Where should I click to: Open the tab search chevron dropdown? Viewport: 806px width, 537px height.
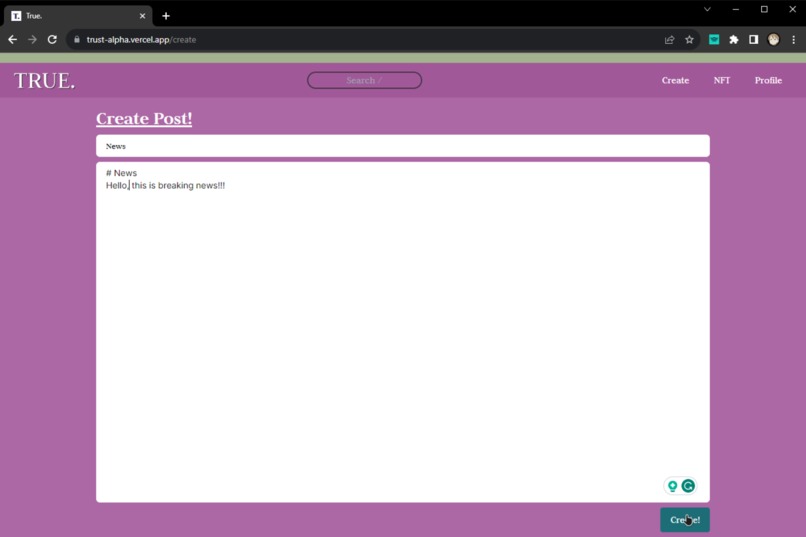tap(707, 9)
